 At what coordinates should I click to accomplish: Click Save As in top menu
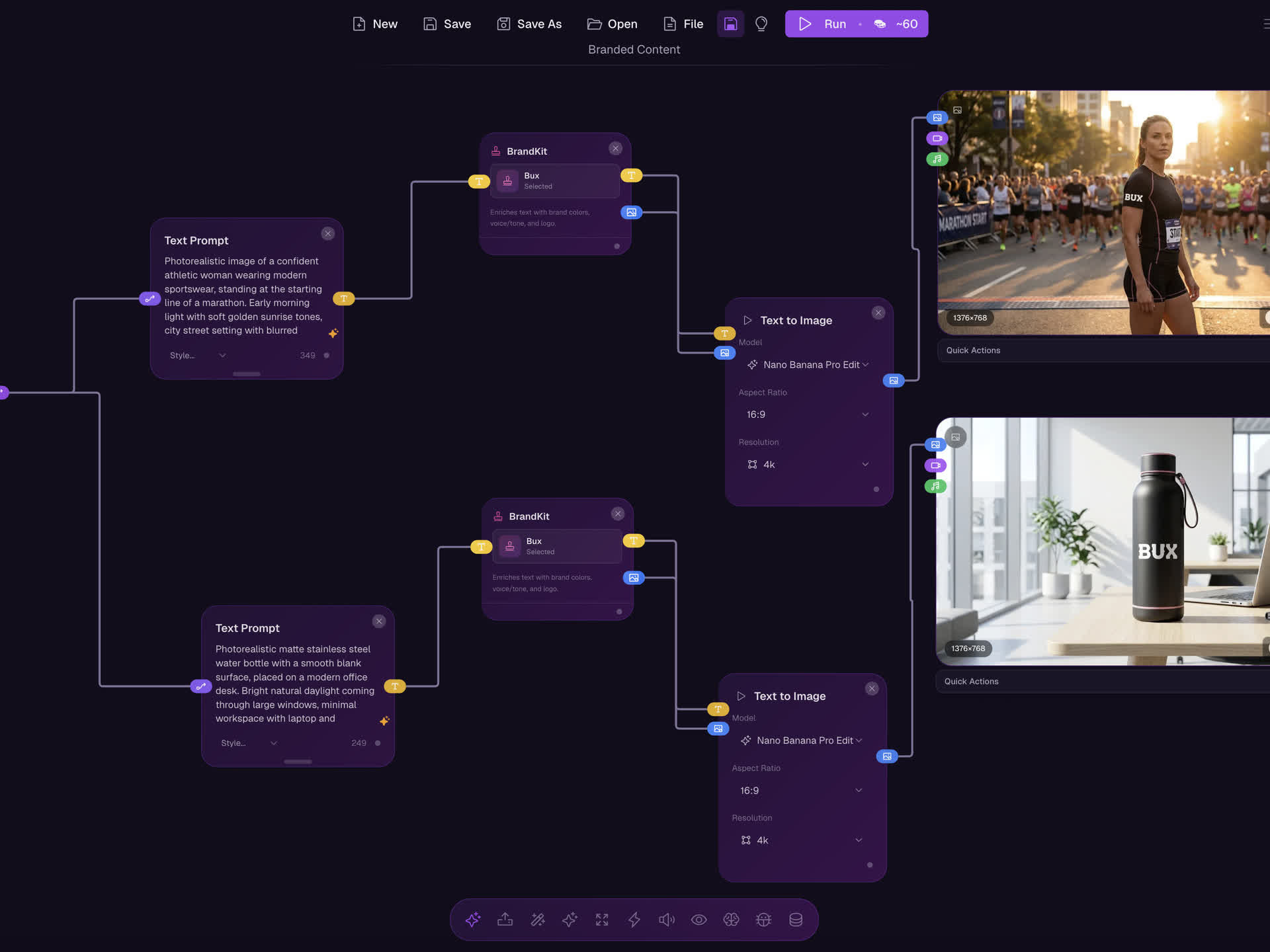pos(529,24)
